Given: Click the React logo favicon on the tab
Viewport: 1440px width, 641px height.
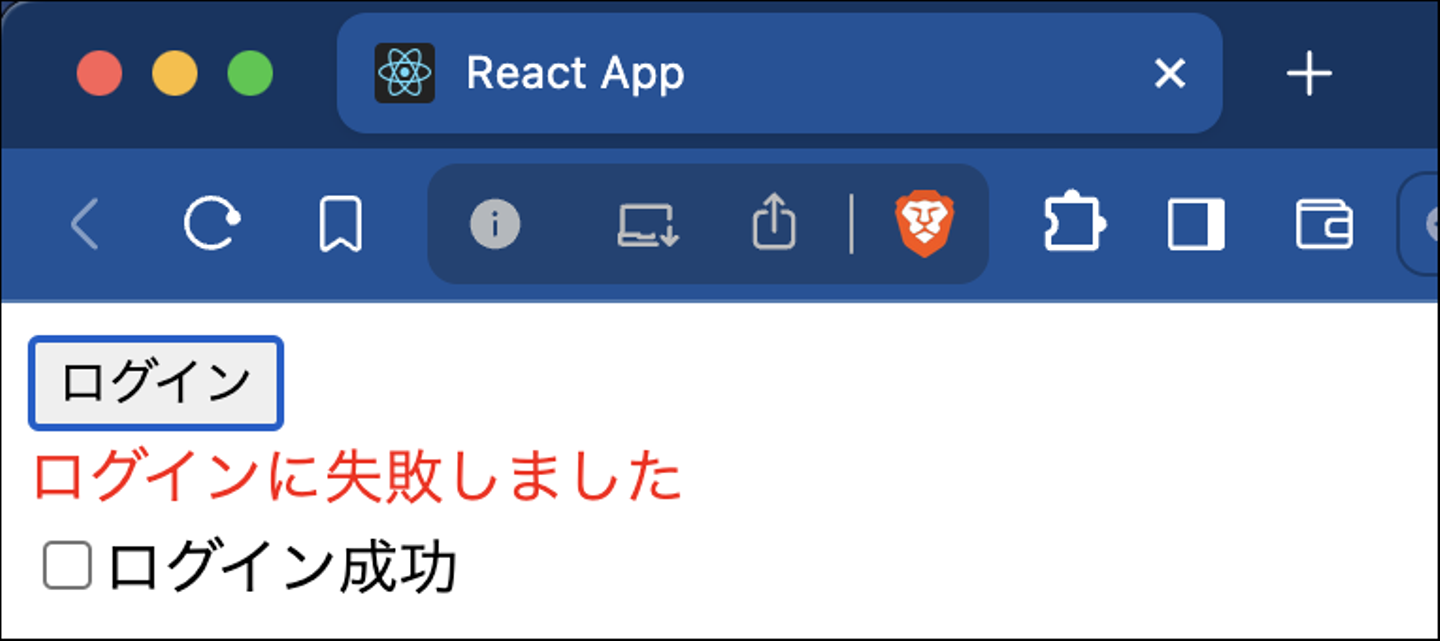Looking at the screenshot, I should [404, 73].
